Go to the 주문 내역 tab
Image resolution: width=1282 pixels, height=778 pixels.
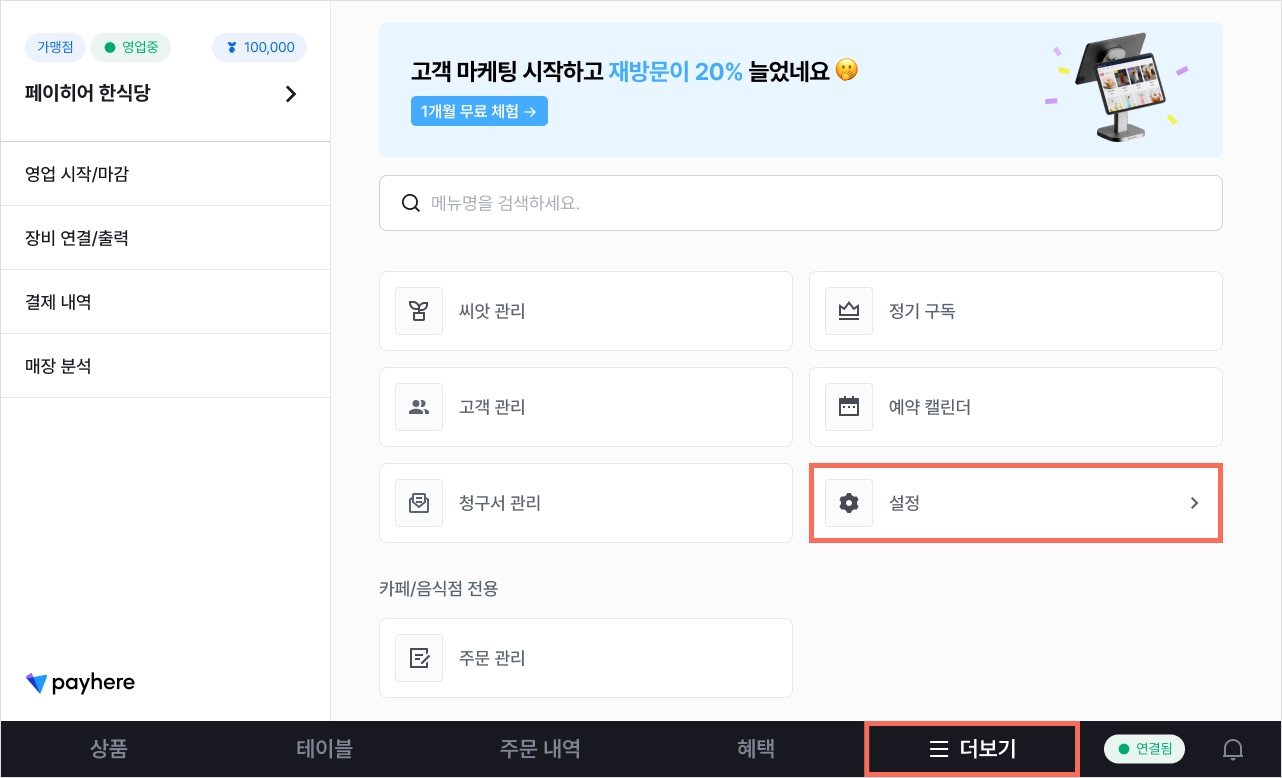click(540, 749)
